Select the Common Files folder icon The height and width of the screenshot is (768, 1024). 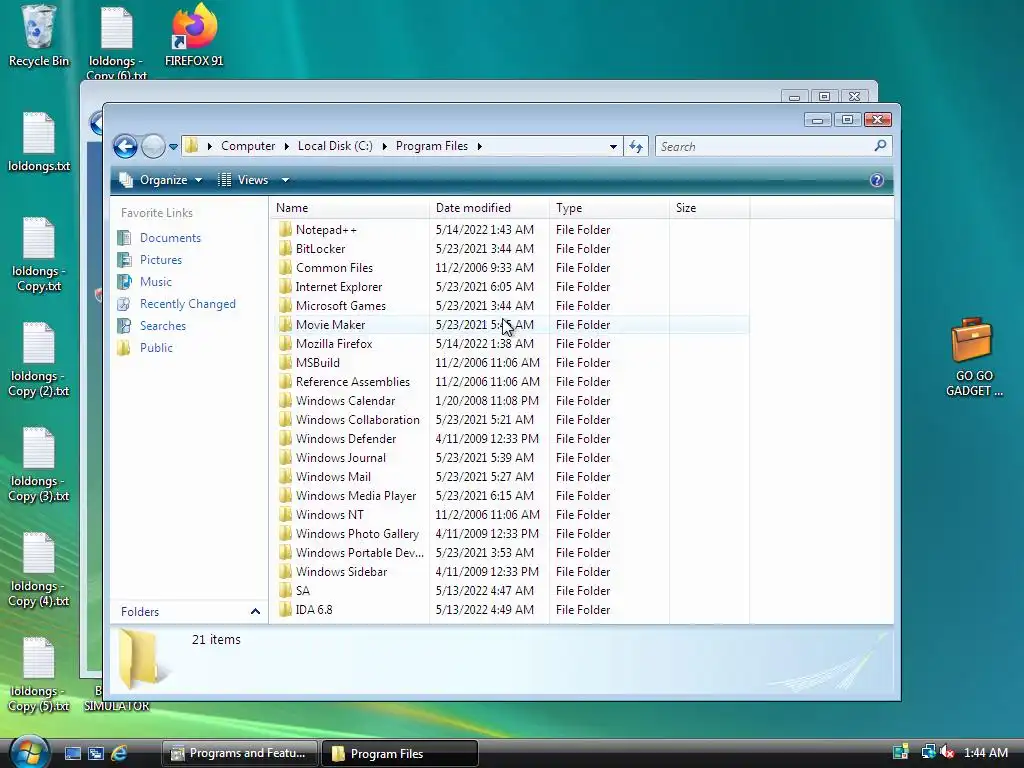point(285,268)
